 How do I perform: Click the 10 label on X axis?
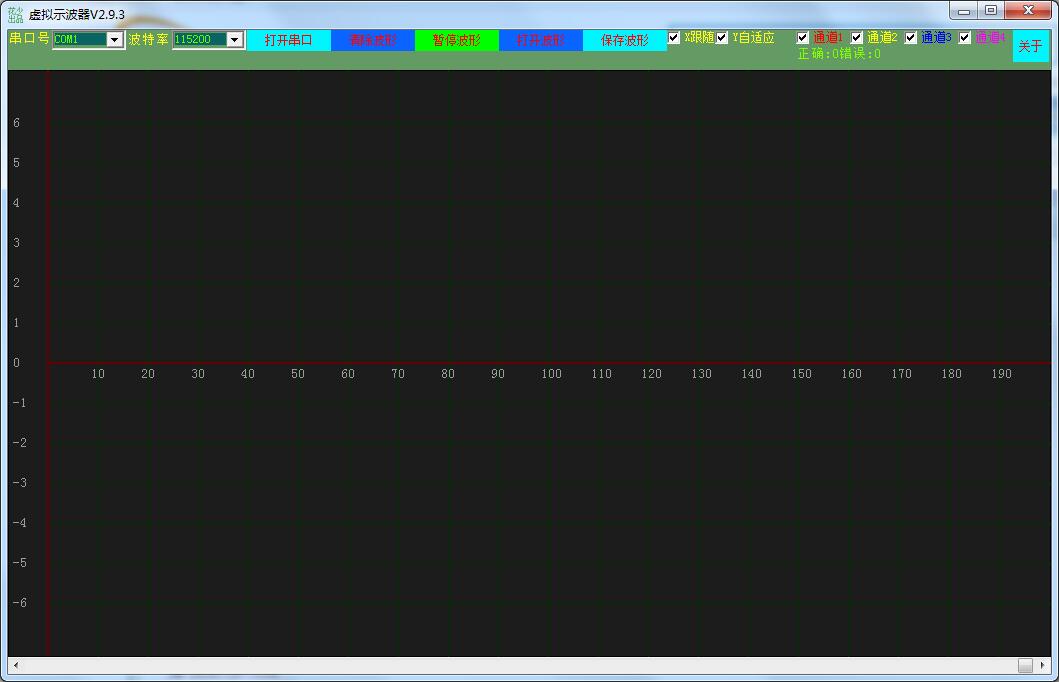98,374
